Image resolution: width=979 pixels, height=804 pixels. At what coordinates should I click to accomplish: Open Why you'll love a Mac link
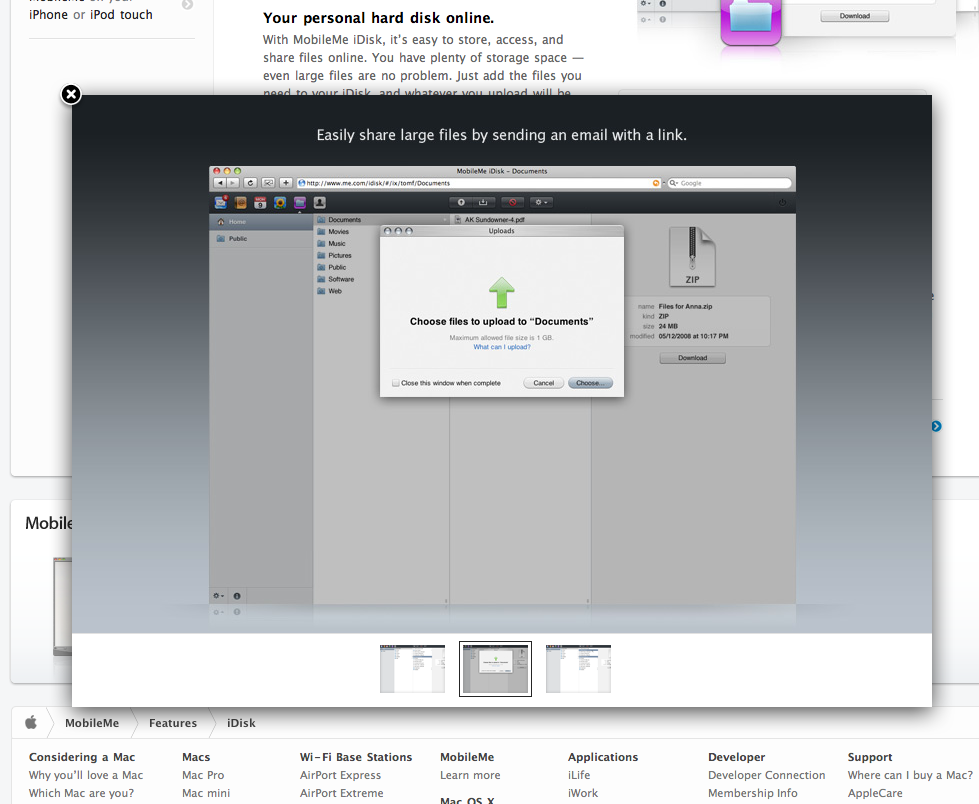[x=86, y=775]
